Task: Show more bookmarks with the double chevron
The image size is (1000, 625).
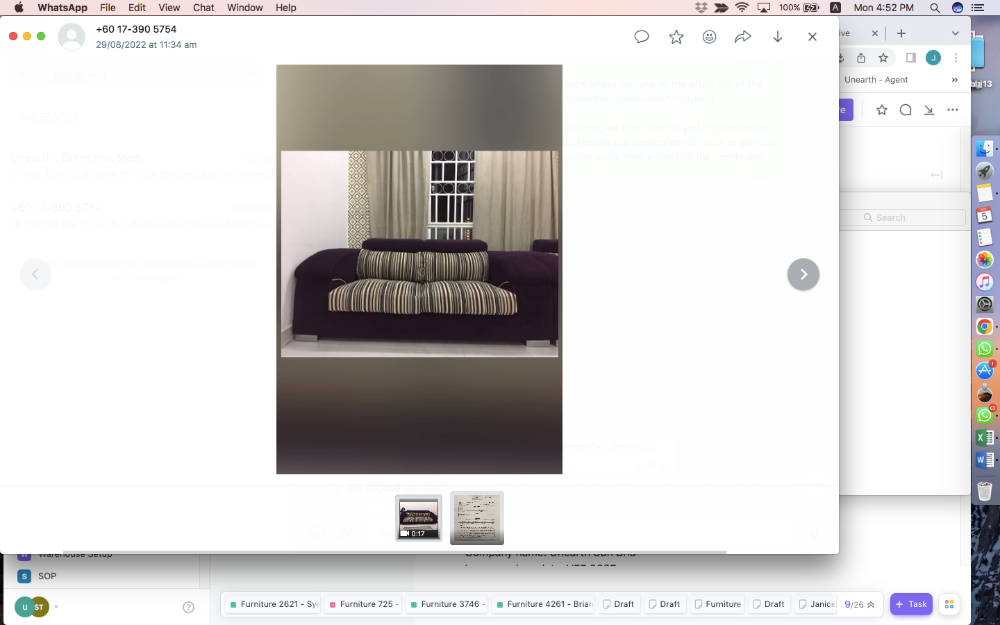Action: pos(954,80)
